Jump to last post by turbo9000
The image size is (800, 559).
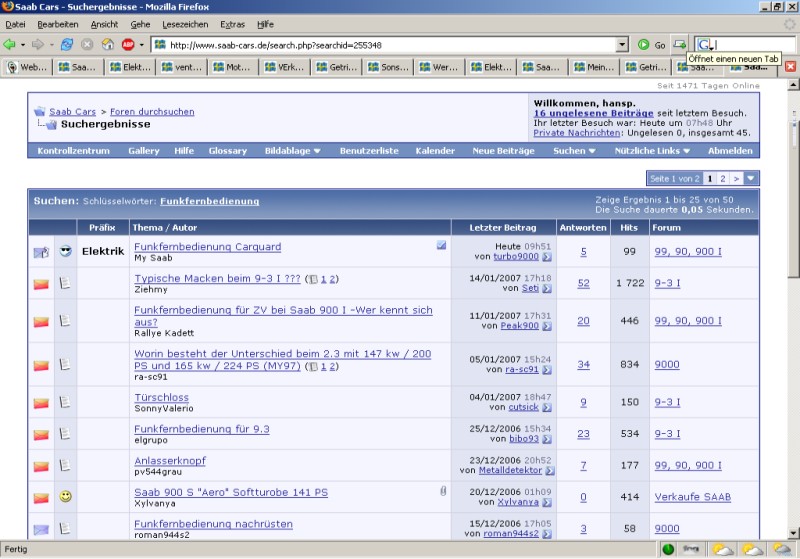[x=547, y=257]
